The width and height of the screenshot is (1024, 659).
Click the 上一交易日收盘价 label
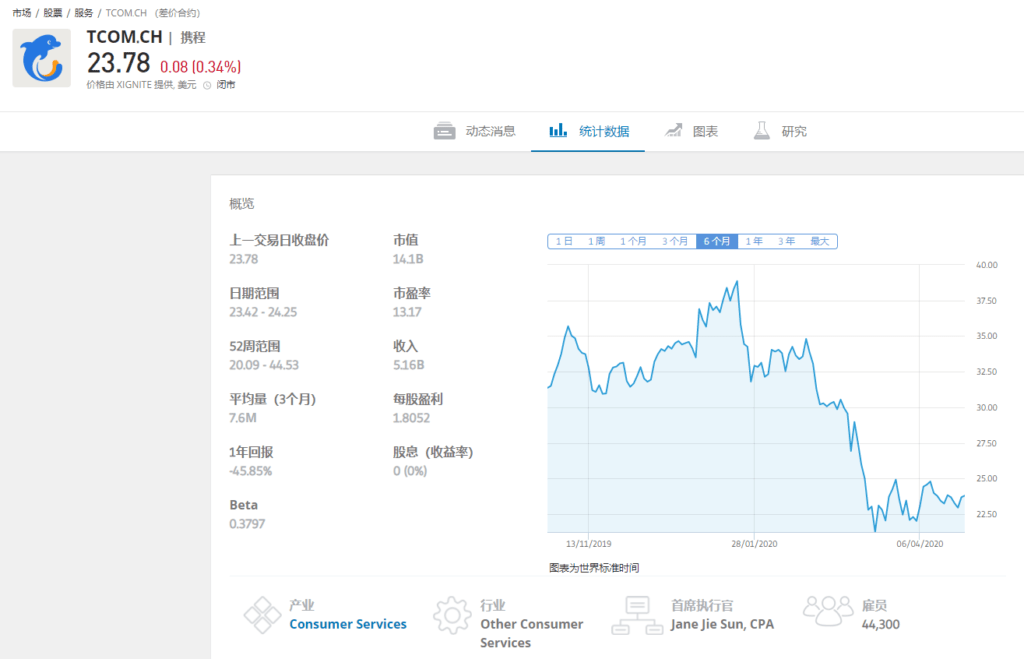pyautogui.click(x=279, y=240)
